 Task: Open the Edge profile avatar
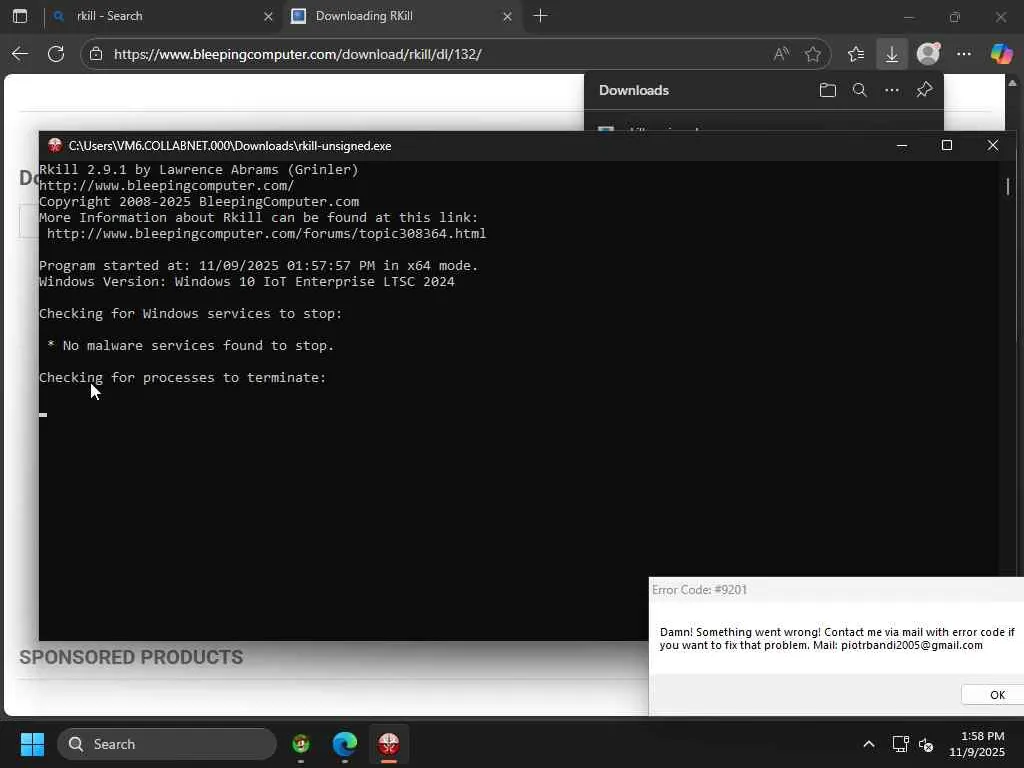pos(928,54)
